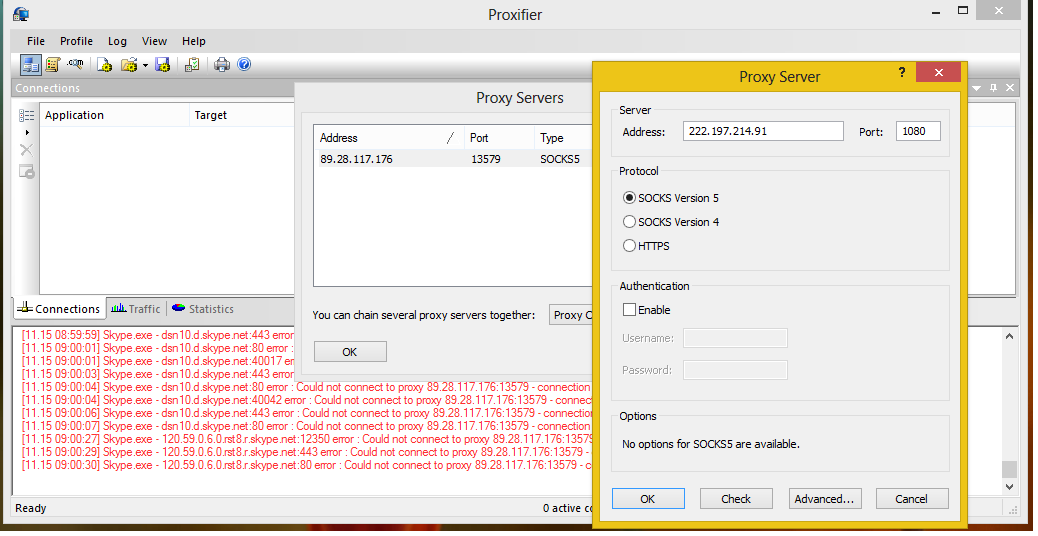Click the blue Help question-mark icon
The image size is (1038, 536).
click(x=244, y=65)
